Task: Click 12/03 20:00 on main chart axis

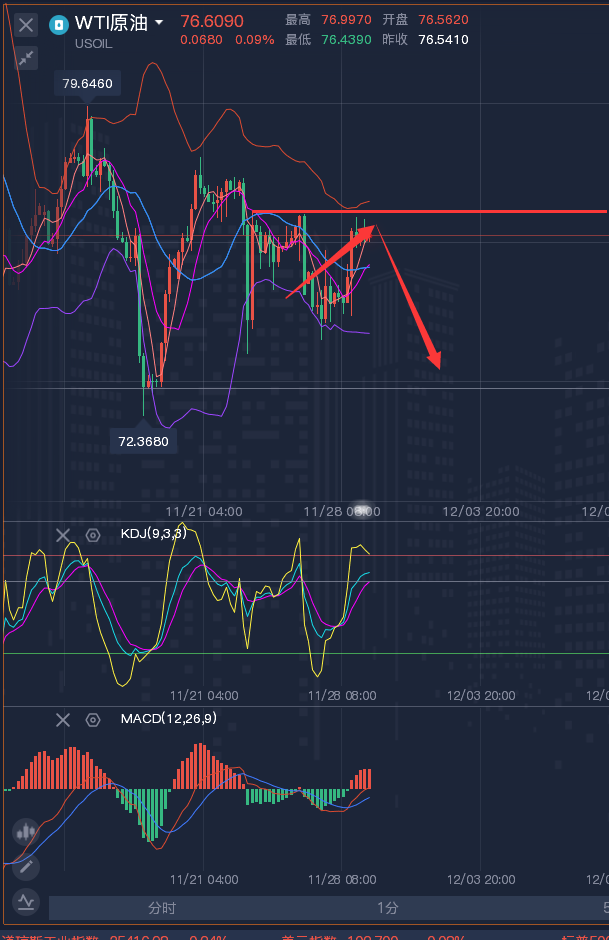Action: tap(481, 511)
